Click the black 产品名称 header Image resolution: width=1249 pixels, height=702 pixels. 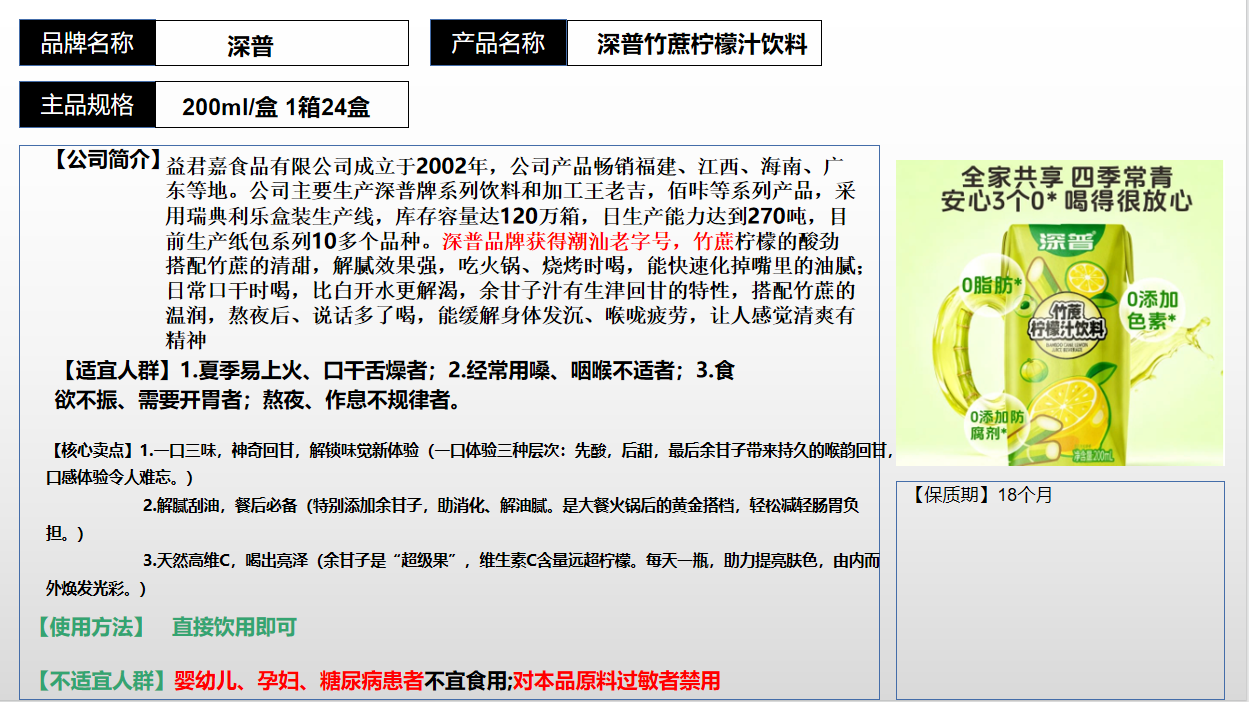point(498,42)
